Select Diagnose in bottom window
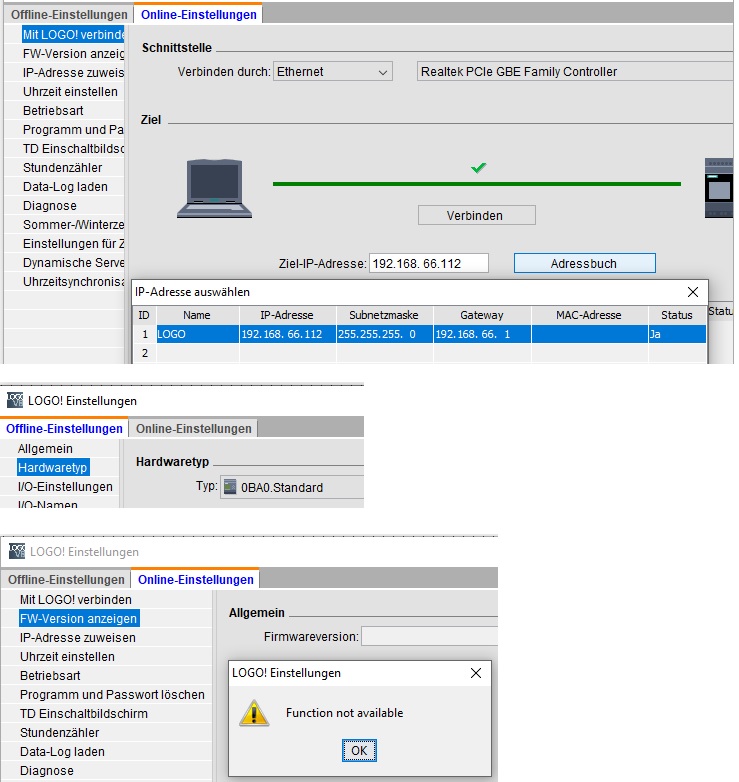This screenshot has height=782, width=739. 47,770
